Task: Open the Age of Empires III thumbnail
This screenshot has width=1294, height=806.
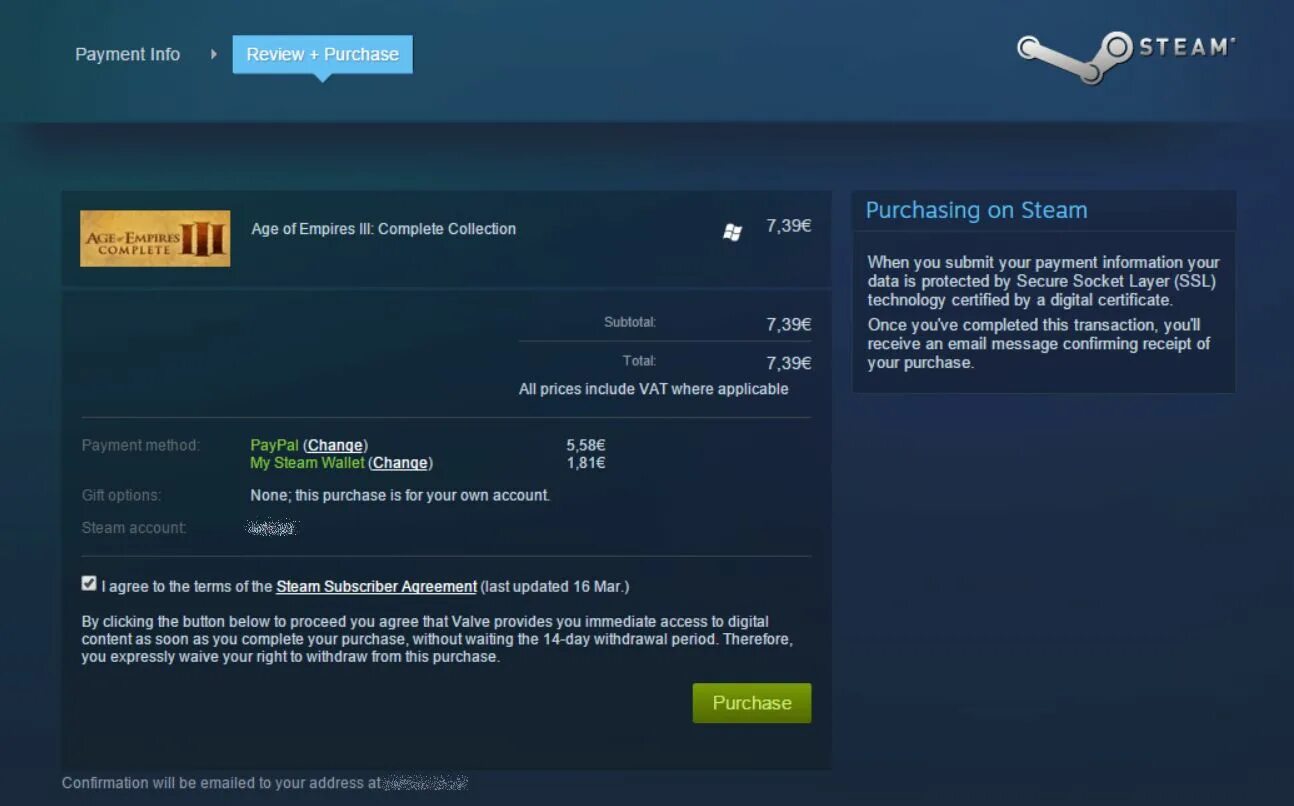Action: (155, 238)
